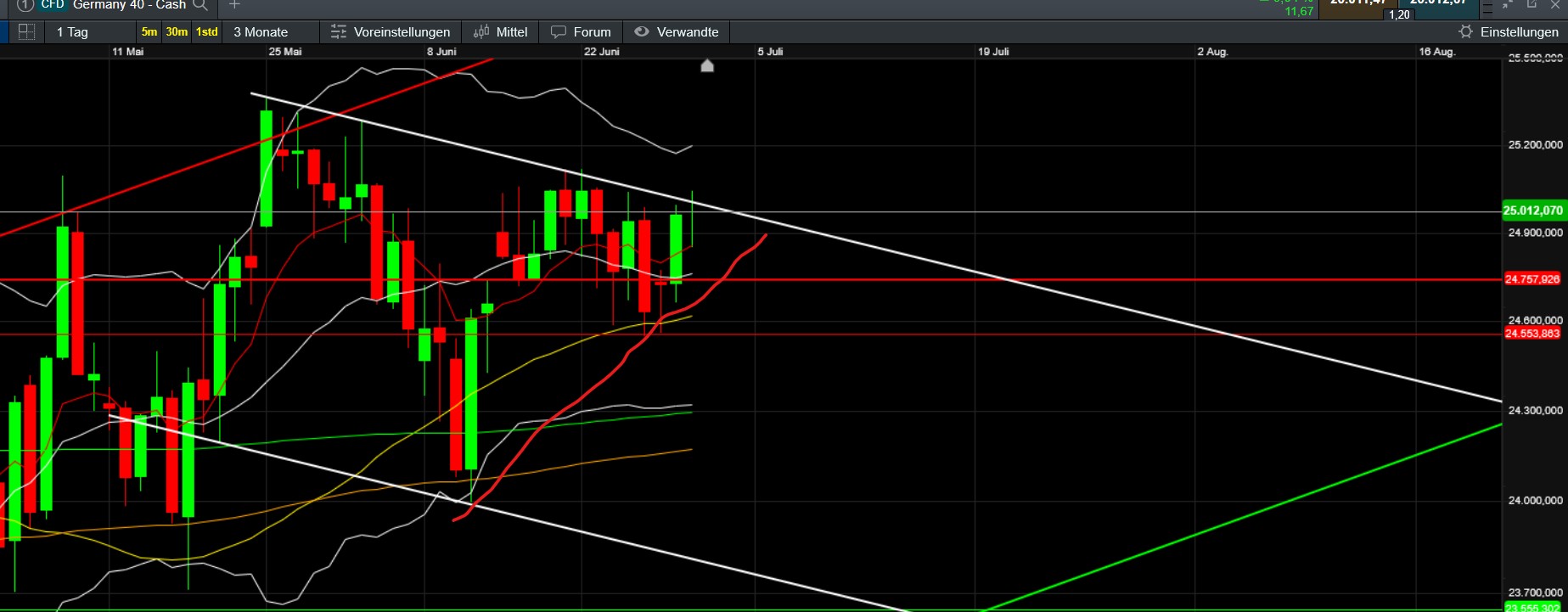1568x612 pixels.
Task: Click the 8 Juni date label
Action: pyautogui.click(x=441, y=52)
